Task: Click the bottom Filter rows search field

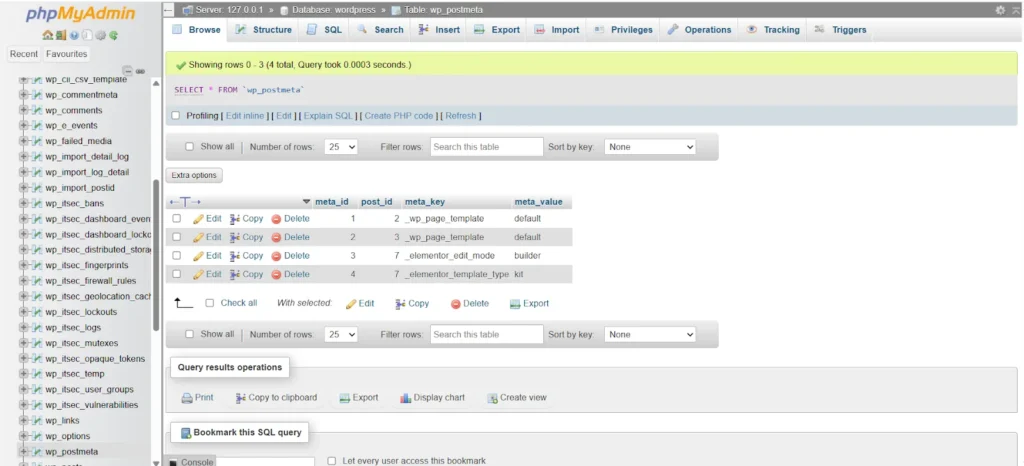Action: click(x=487, y=334)
